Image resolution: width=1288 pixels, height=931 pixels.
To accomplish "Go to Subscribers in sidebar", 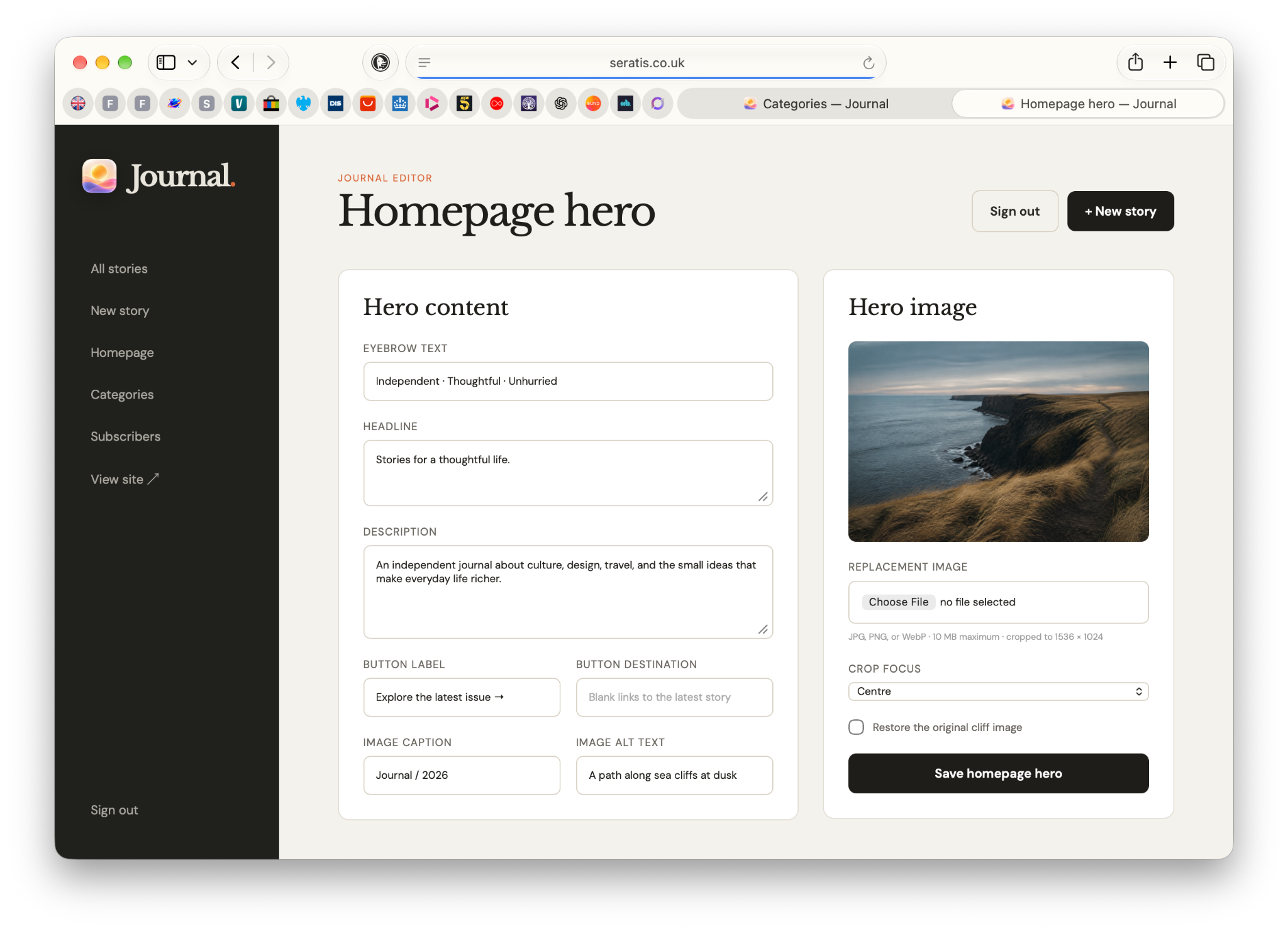I will pos(125,437).
